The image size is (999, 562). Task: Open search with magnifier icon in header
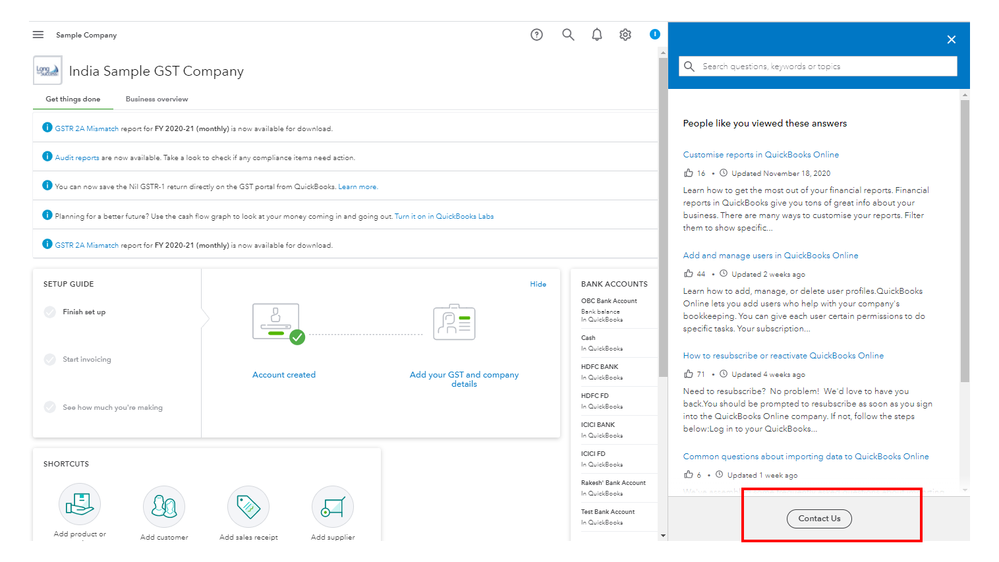[x=568, y=34]
